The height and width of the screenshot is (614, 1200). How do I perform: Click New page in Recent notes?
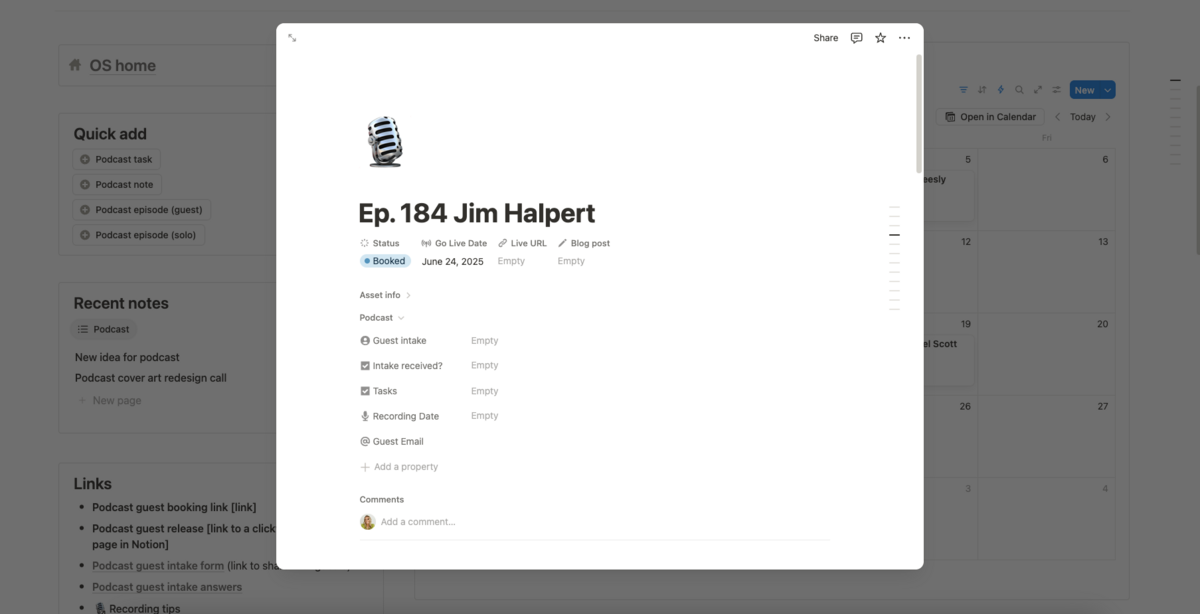point(110,401)
